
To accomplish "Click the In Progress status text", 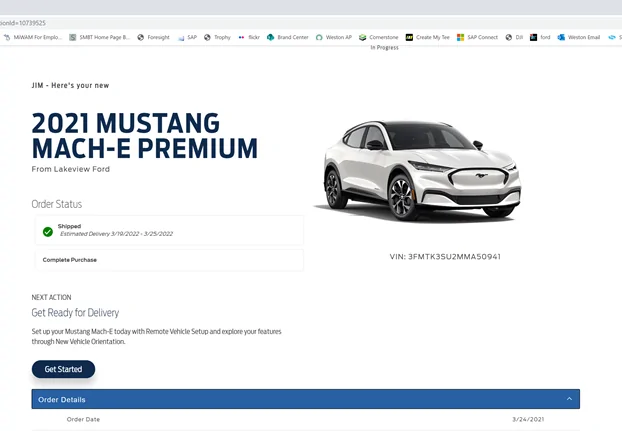I will pyautogui.click(x=384, y=48).
